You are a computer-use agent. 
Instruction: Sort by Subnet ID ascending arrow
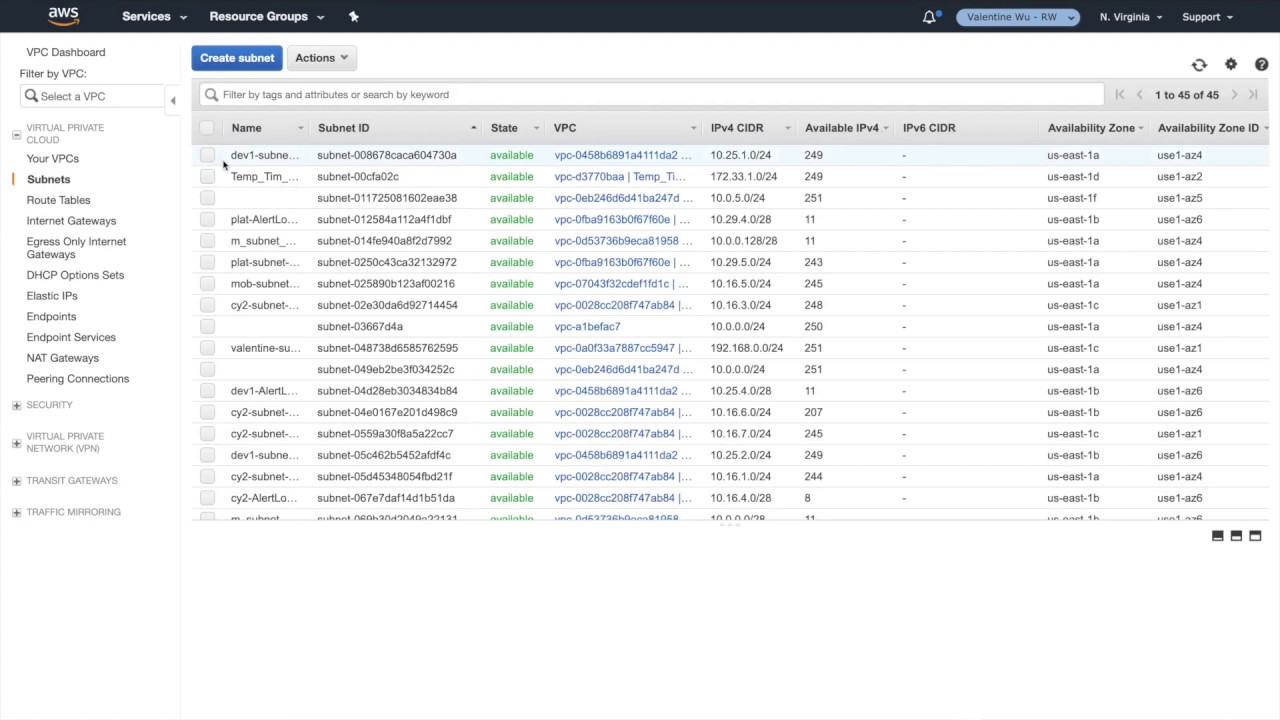point(473,128)
